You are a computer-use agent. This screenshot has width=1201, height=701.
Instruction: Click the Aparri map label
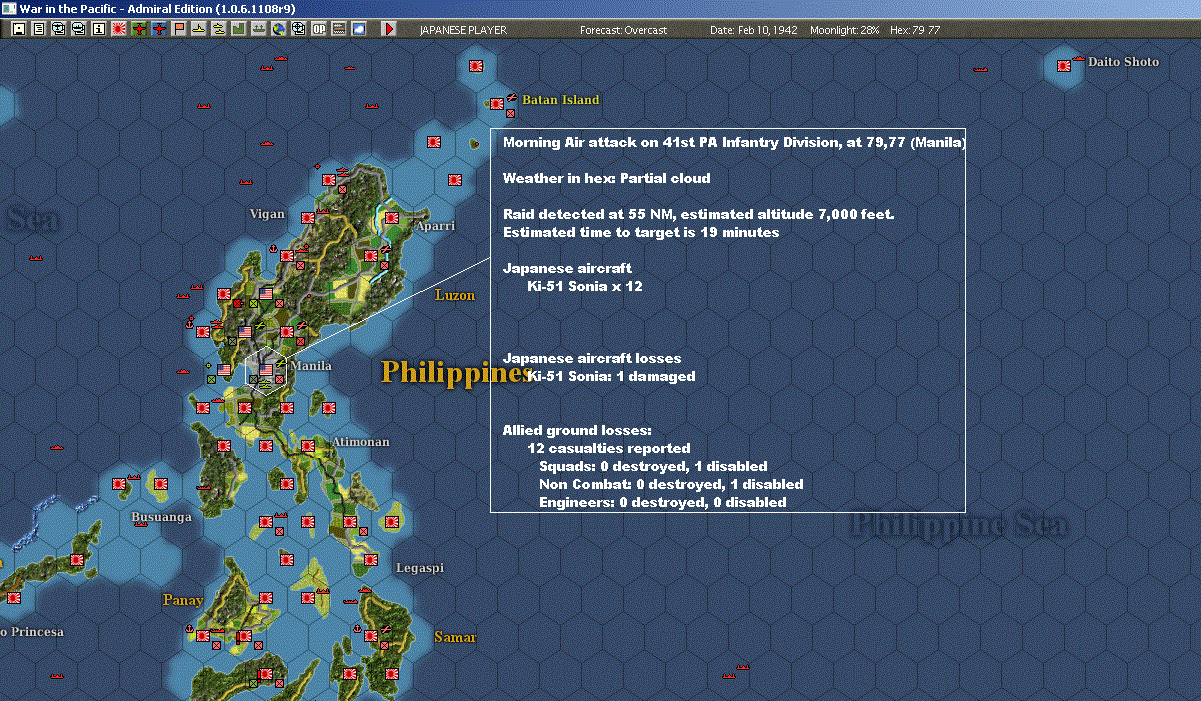point(435,226)
